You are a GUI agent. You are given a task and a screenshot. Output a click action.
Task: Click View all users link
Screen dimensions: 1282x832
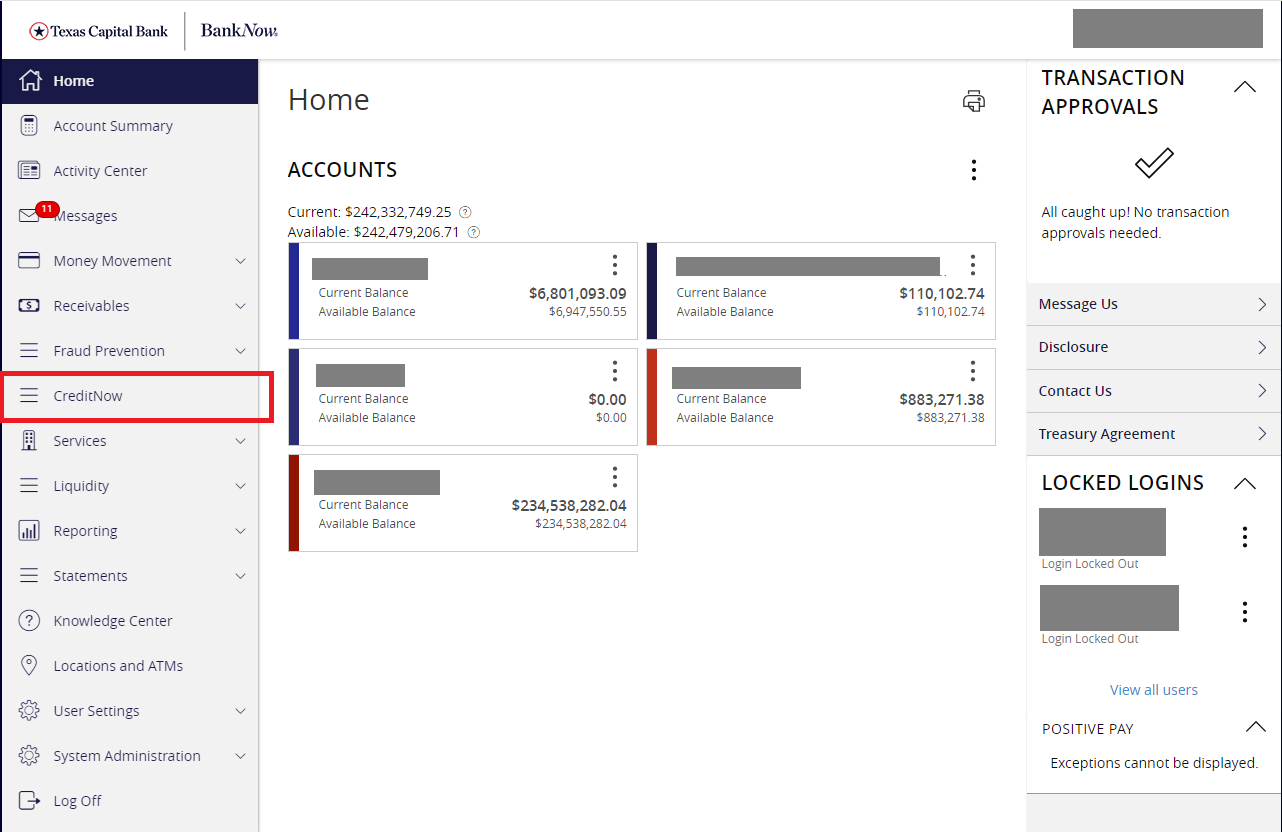(x=1154, y=690)
